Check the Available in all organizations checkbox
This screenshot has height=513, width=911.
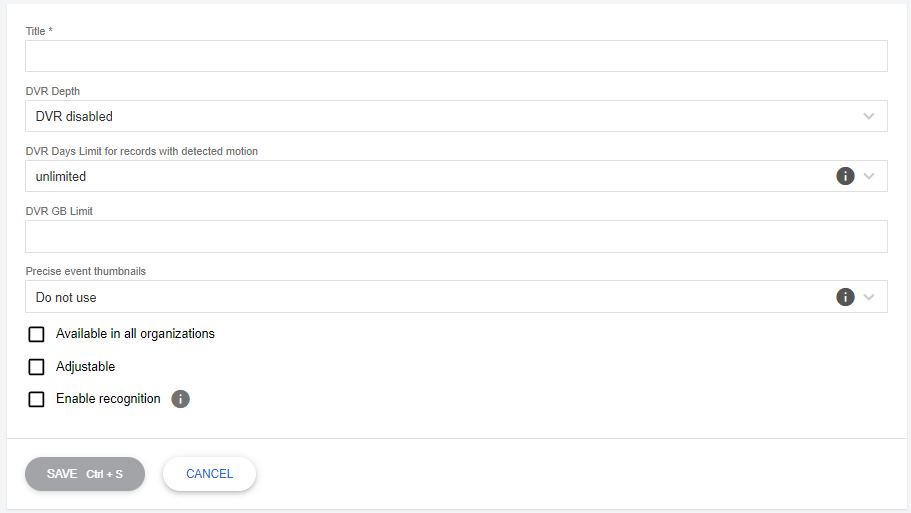tap(37, 334)
